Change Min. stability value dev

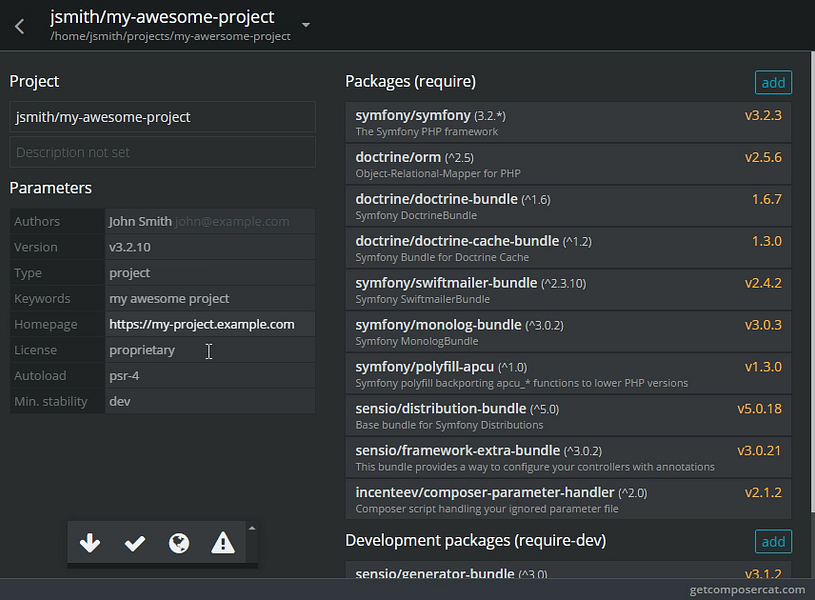click(x=210, y=401)
